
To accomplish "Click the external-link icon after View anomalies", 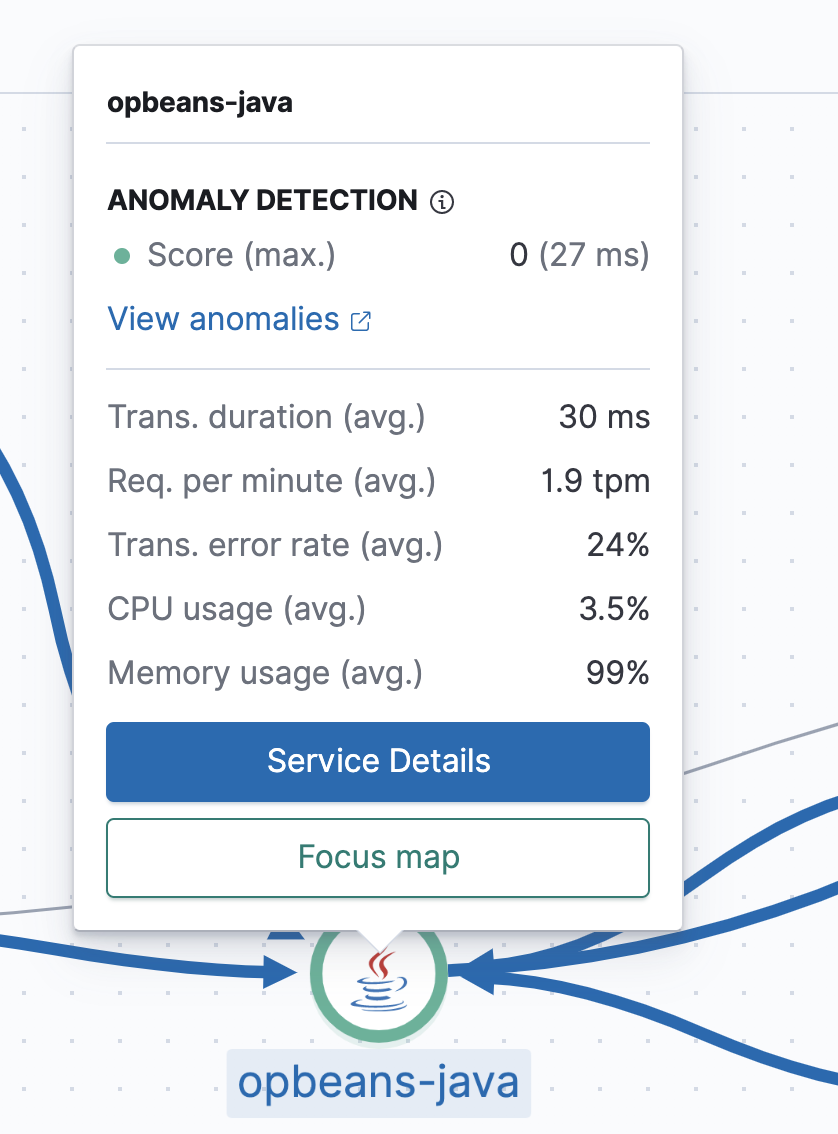I will [363, 321].
